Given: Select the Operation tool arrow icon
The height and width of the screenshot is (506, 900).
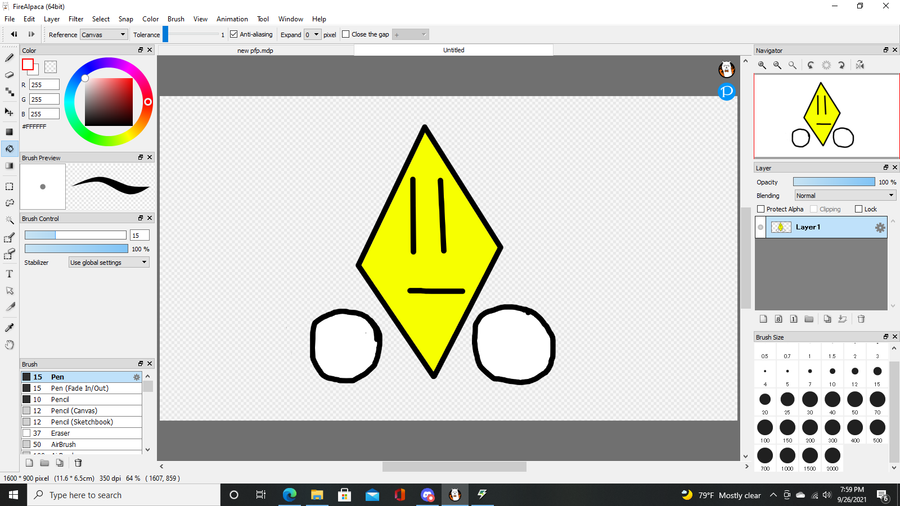Looking at the screenshot, I should click(10, 291).
